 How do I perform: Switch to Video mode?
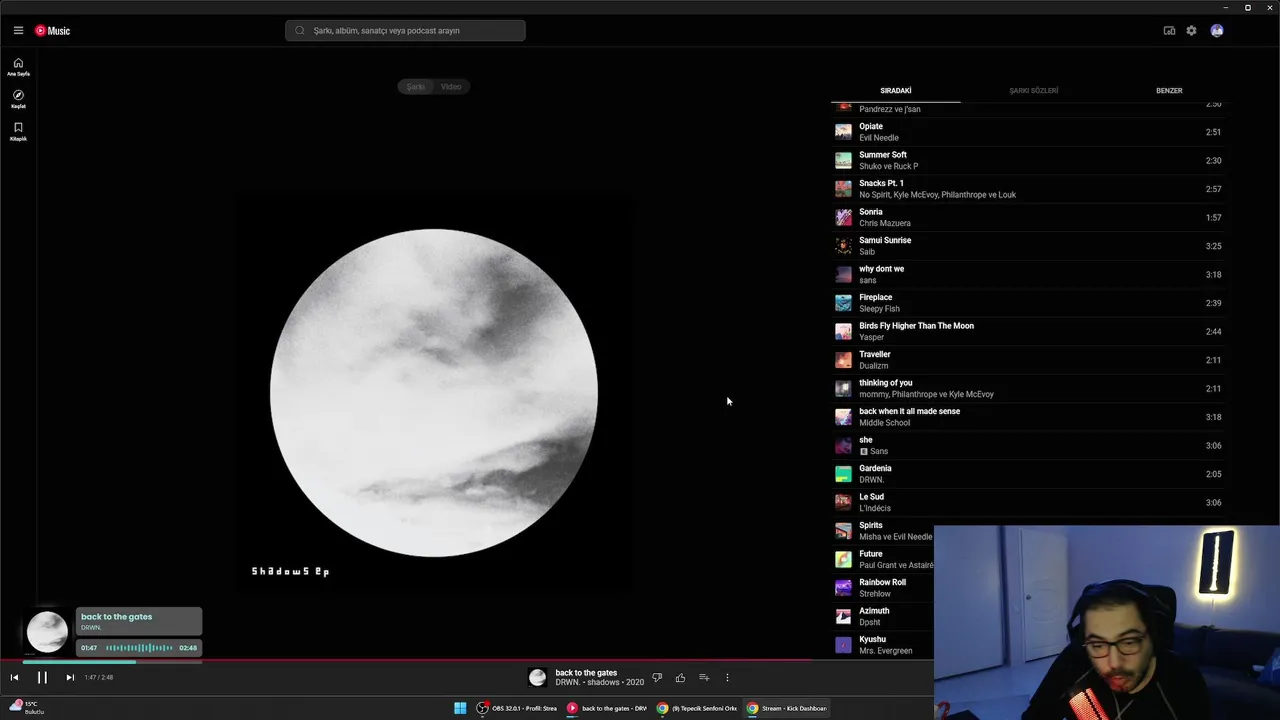pyautogui.click(x=451, y=87)
